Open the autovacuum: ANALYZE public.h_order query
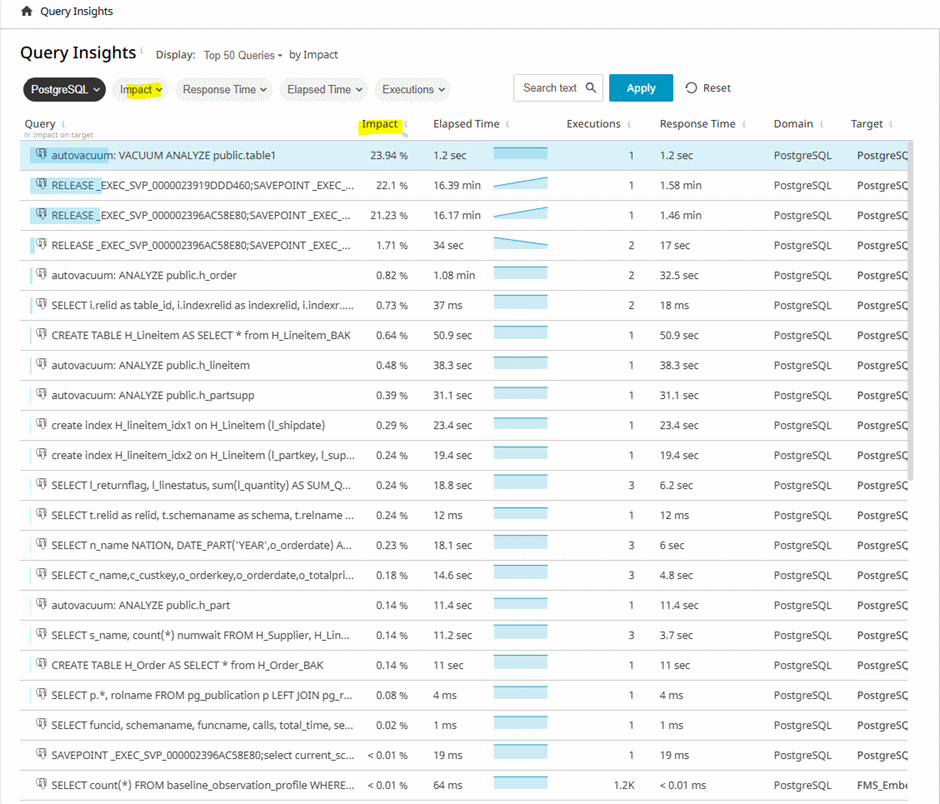The height and width of the screenshot is (804, 940). [144, 275]
